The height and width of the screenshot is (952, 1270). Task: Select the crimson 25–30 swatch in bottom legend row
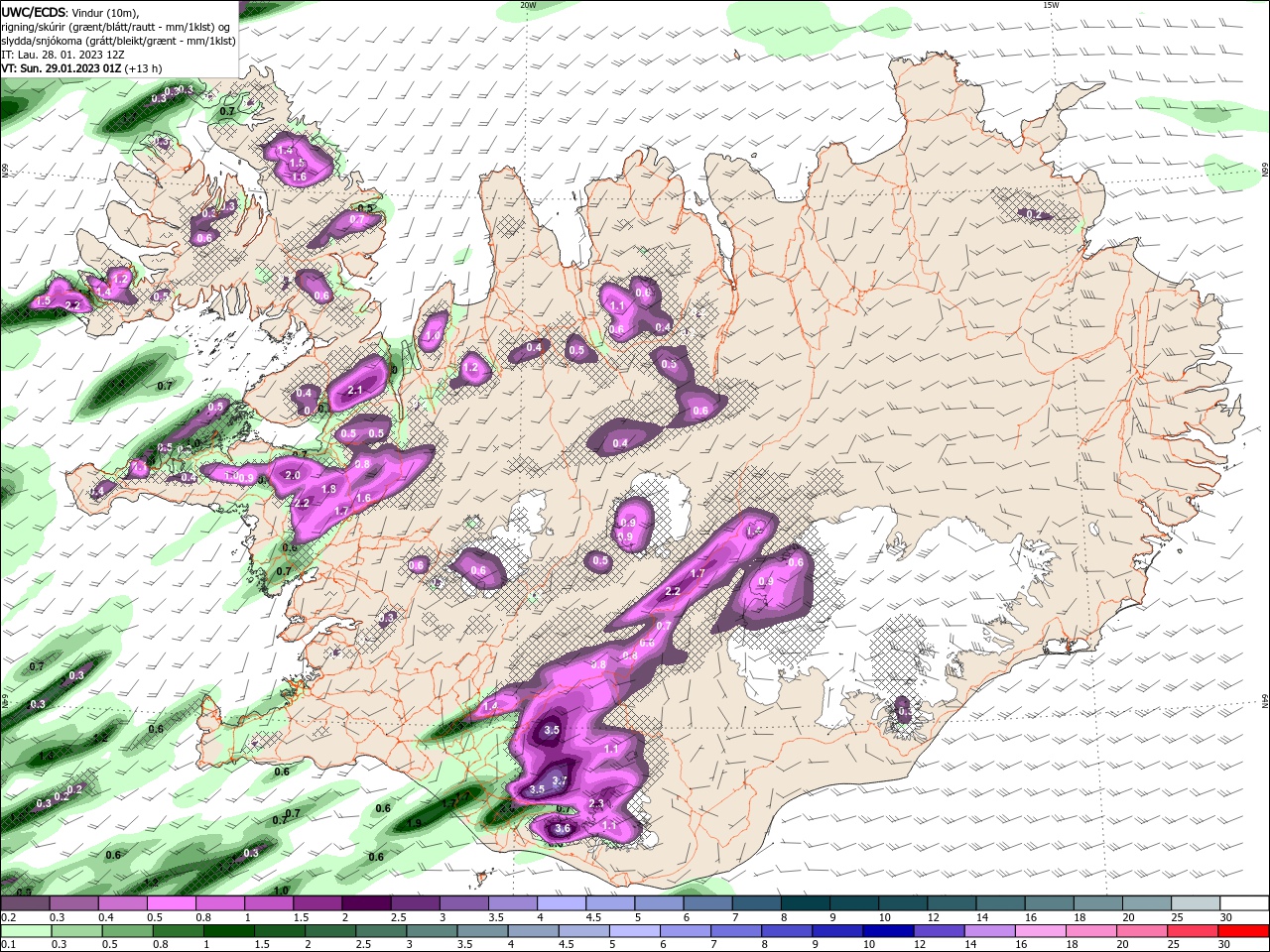(1193, 931)
